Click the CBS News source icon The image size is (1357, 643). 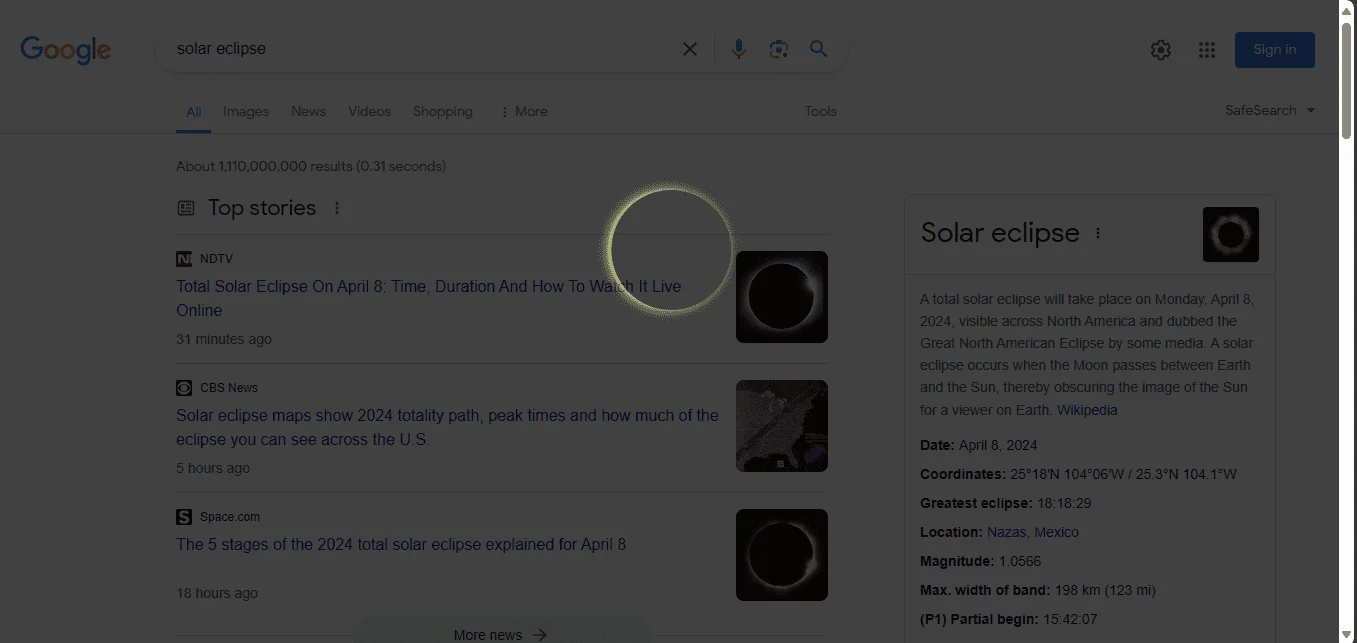184,388
